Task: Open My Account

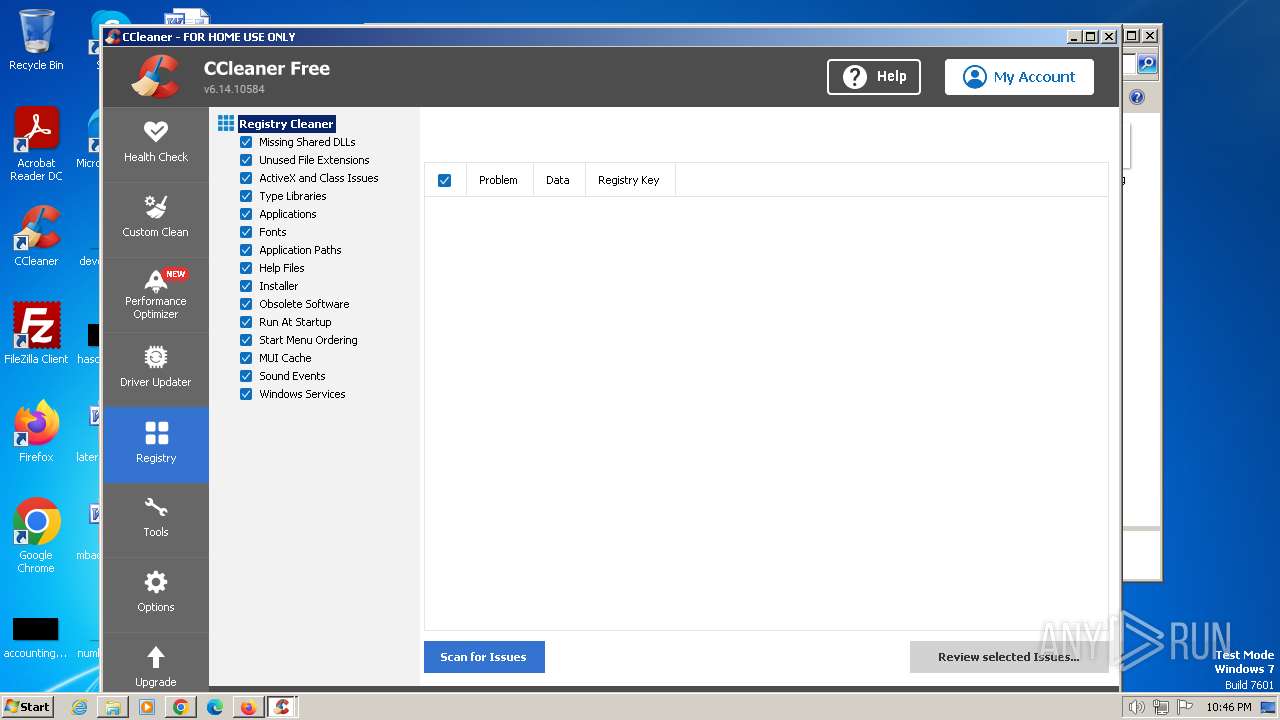Action: [1019, 77]
